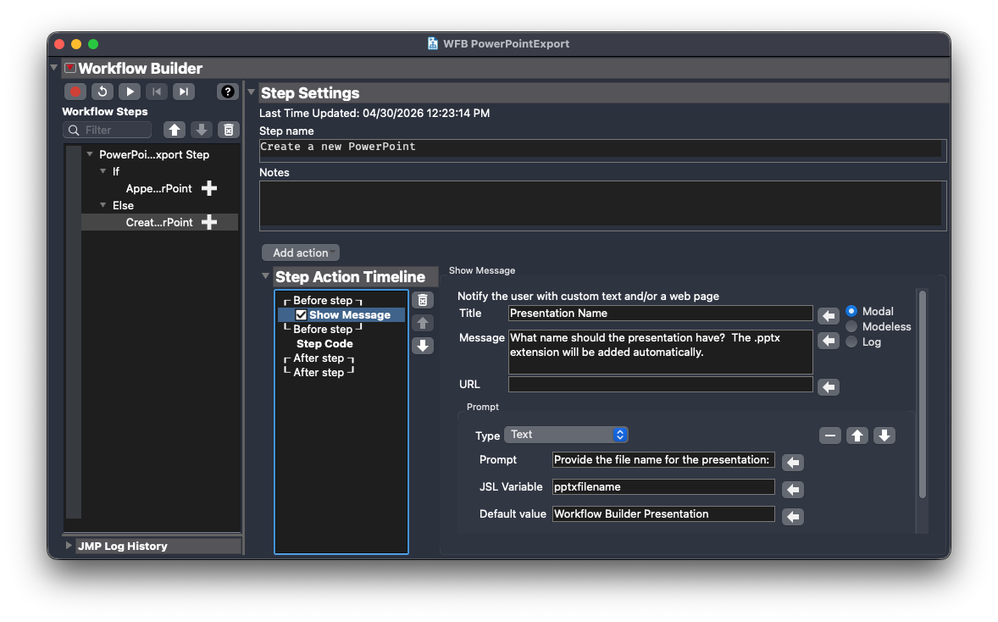998x622 pixels.
Task: Click the red record workflow button
Action: [75, 92]
